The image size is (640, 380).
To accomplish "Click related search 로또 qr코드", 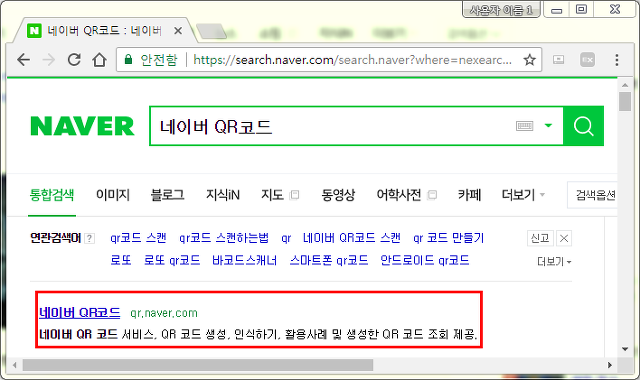I will tap(172, 260).
